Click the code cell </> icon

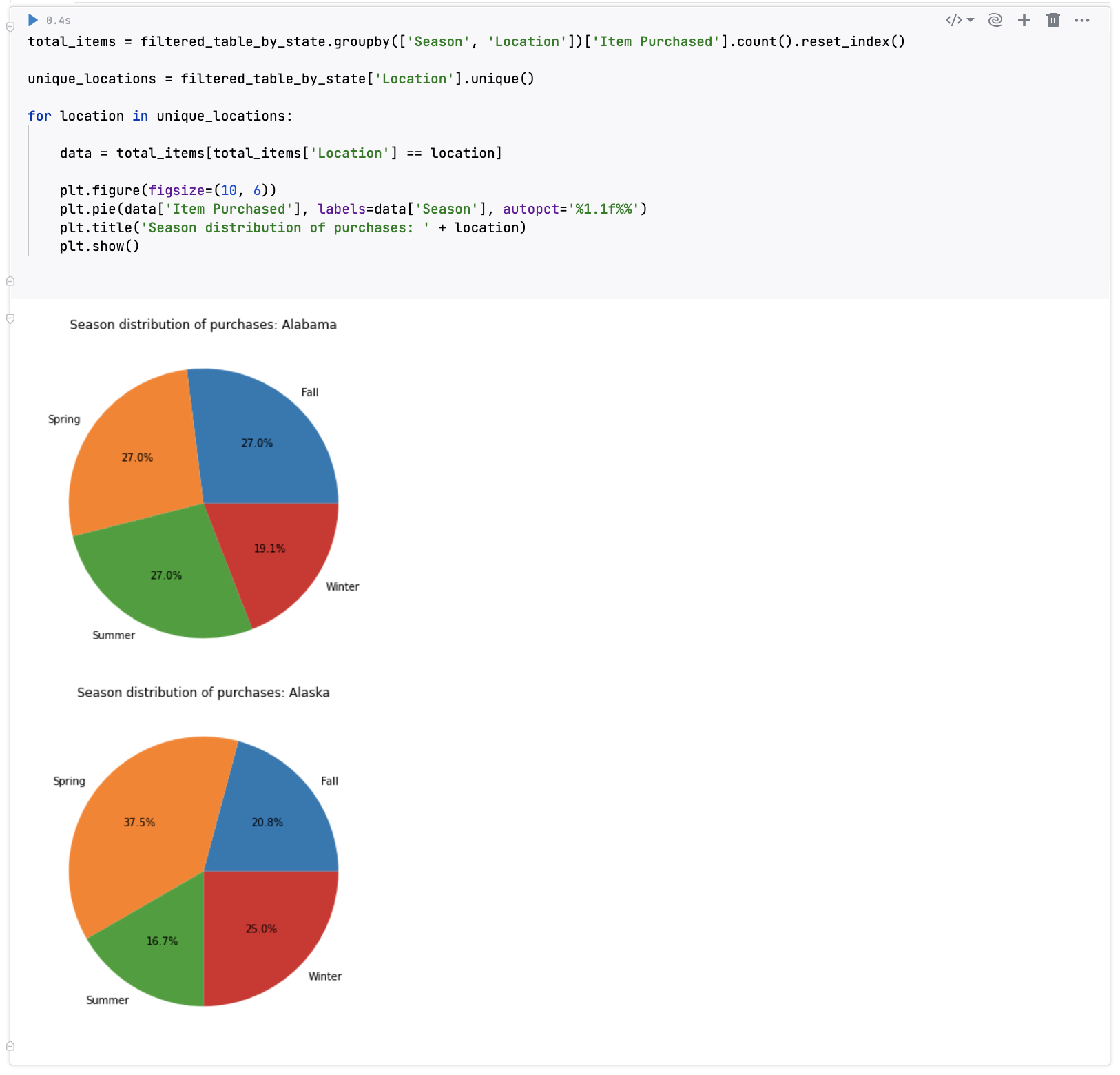pos(954,20)
